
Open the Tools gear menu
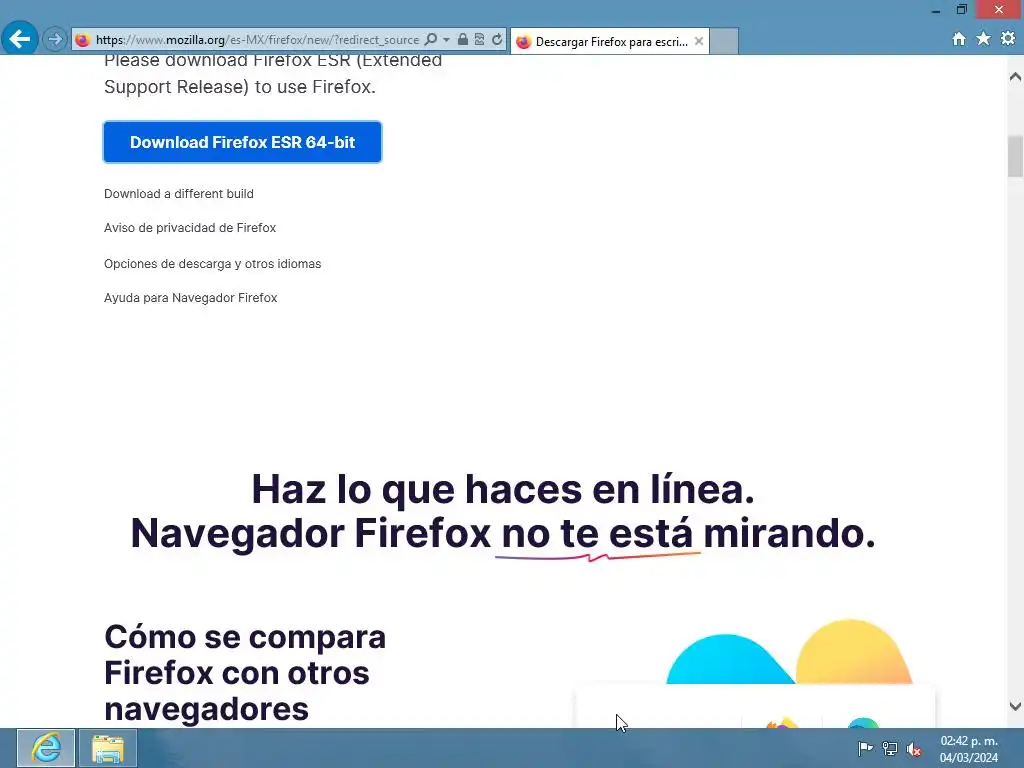click(1008, 39)
